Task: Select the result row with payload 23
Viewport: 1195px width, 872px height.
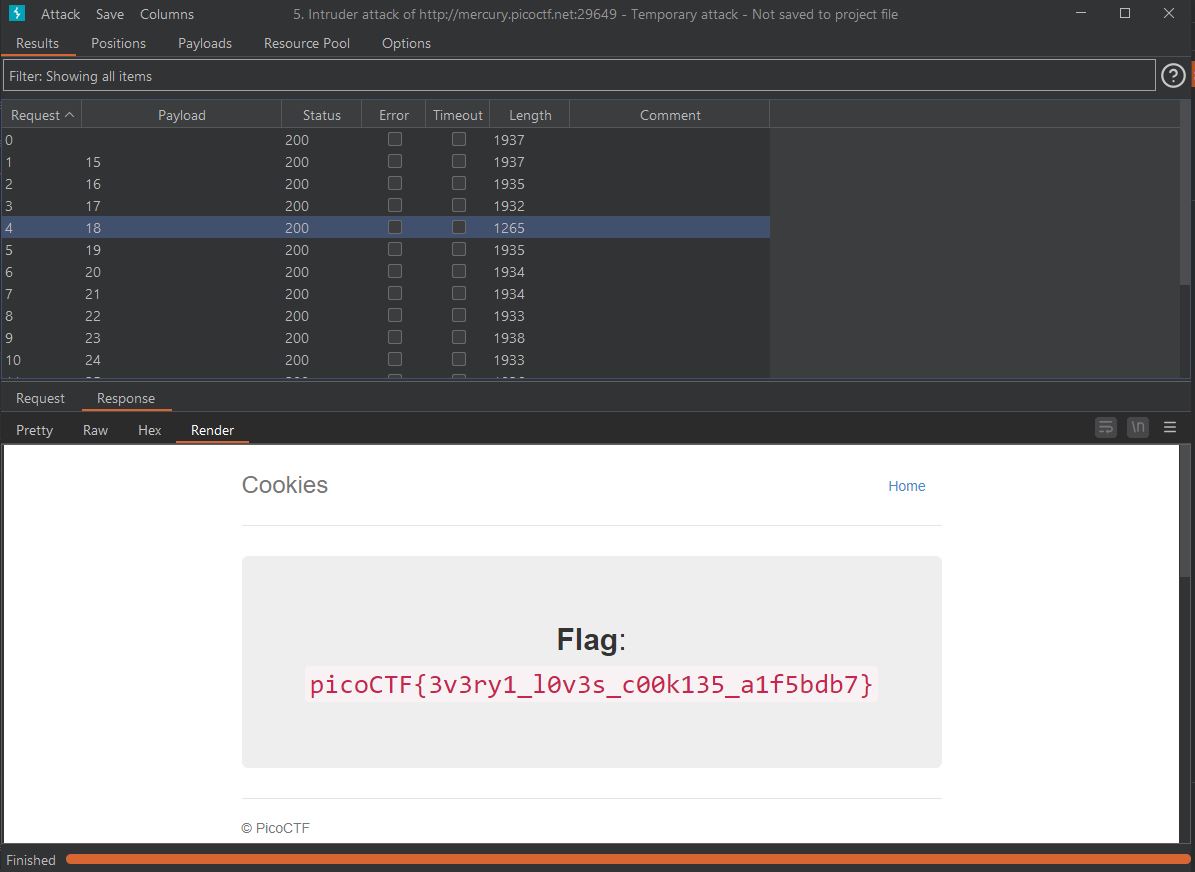Action: coord(385,338)
